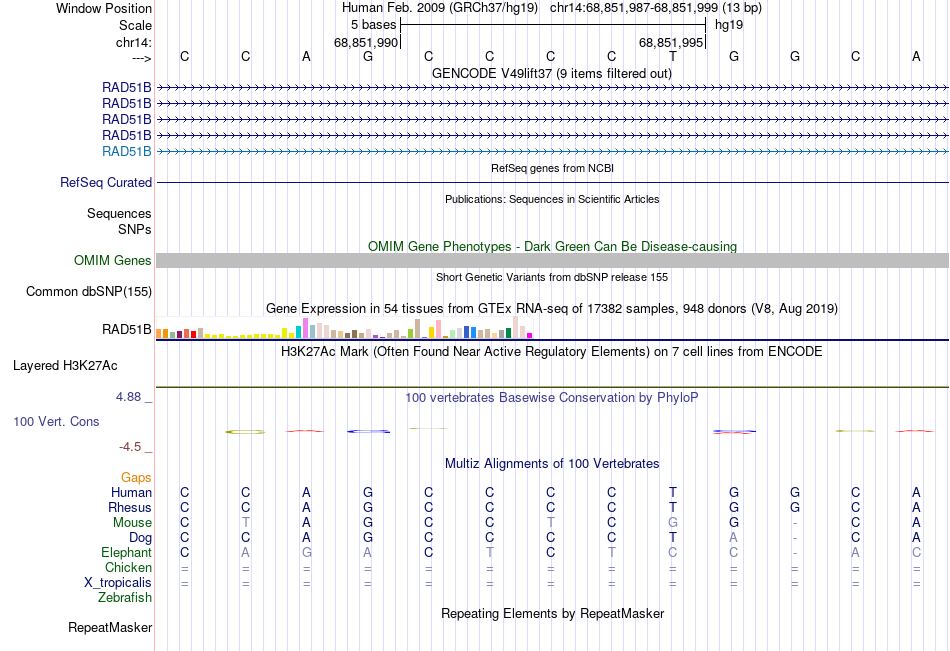Click the base direction arrow "--->" label
Screen dimensions: 950x651
(141, 58)
